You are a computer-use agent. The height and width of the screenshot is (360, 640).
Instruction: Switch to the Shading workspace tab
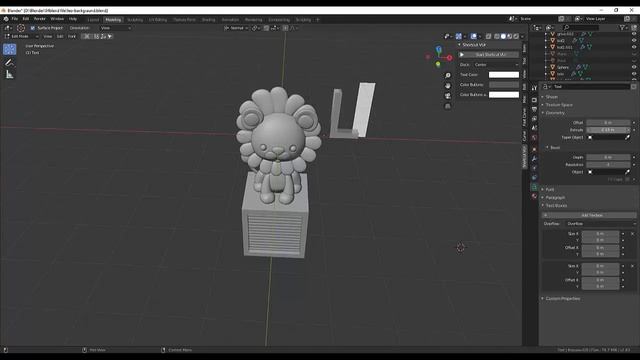pos(208,20)
